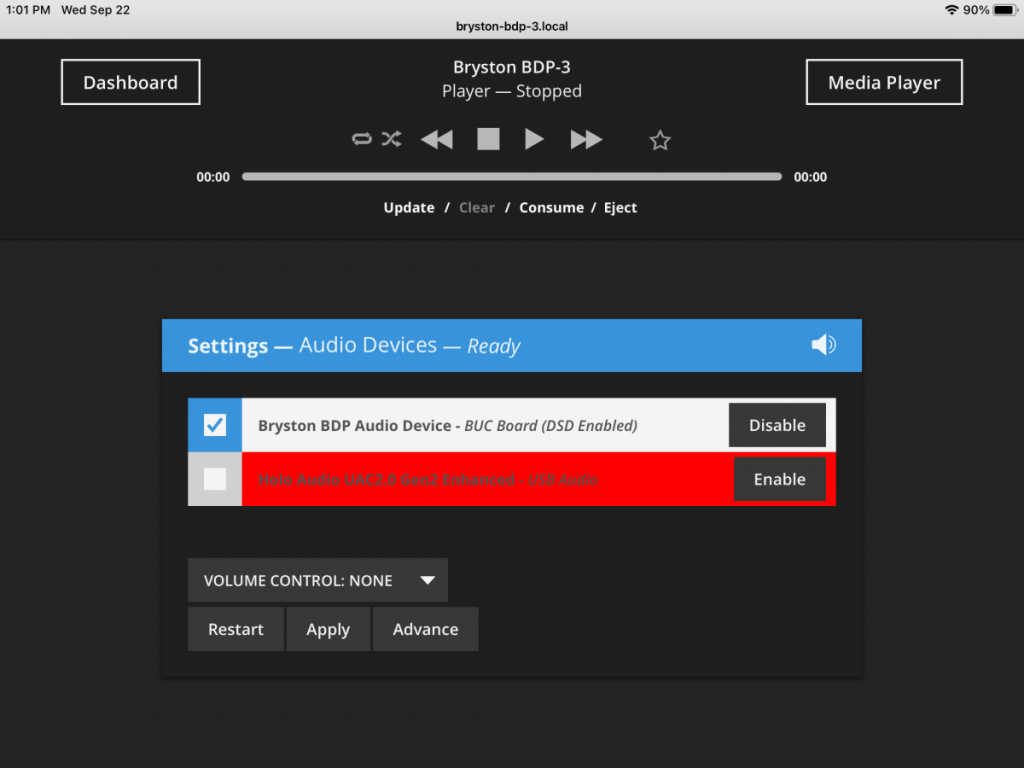The height and width of the screenshot is (768, 1024).
Task: Check the Holo Audio UAC2.0 checkbox
Action: click(x=215, y=479)
